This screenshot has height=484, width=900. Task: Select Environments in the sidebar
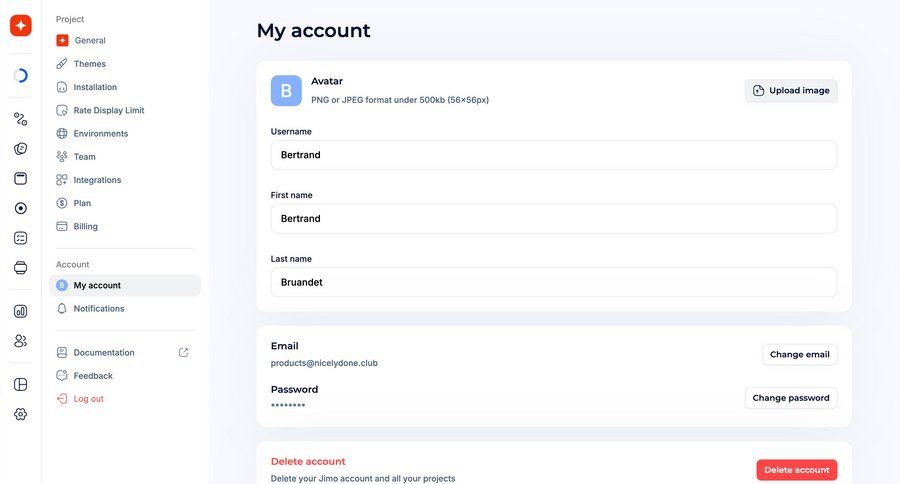point(100,133)
